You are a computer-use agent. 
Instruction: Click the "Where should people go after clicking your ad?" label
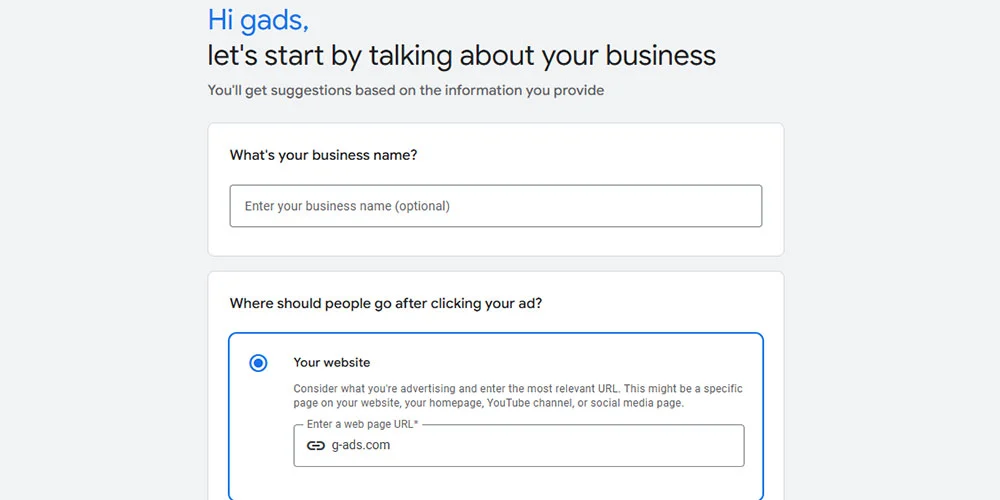pyautogui.click(x=386, y=303)
